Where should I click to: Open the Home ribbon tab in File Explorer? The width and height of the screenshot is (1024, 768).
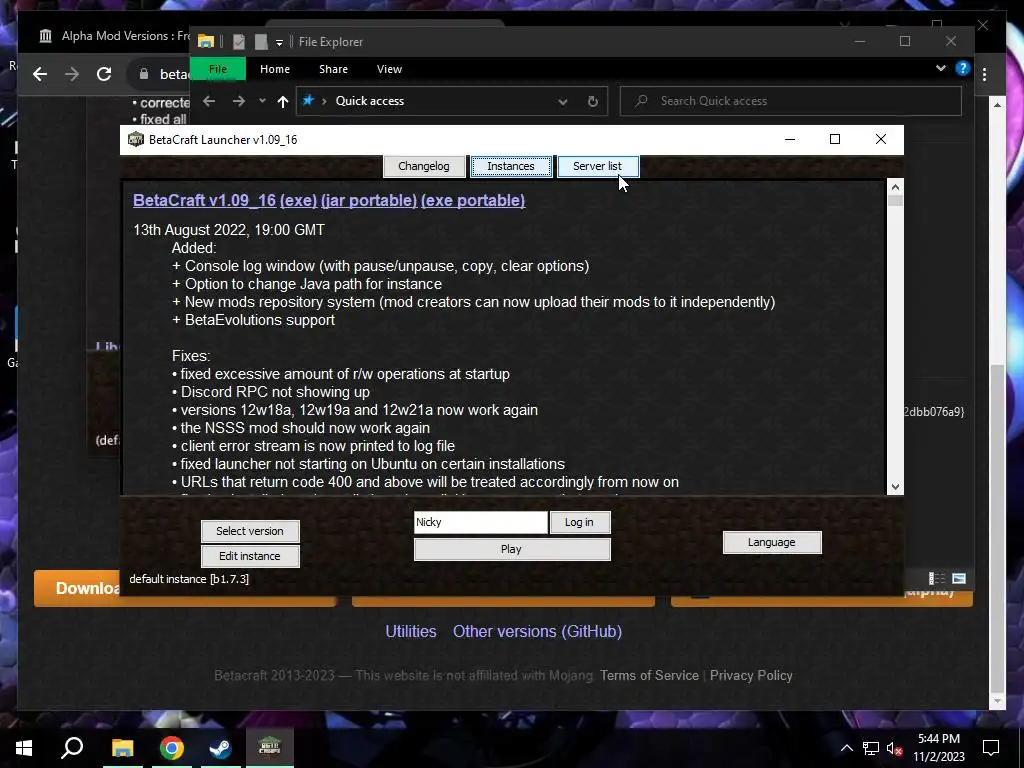point(275,69)
